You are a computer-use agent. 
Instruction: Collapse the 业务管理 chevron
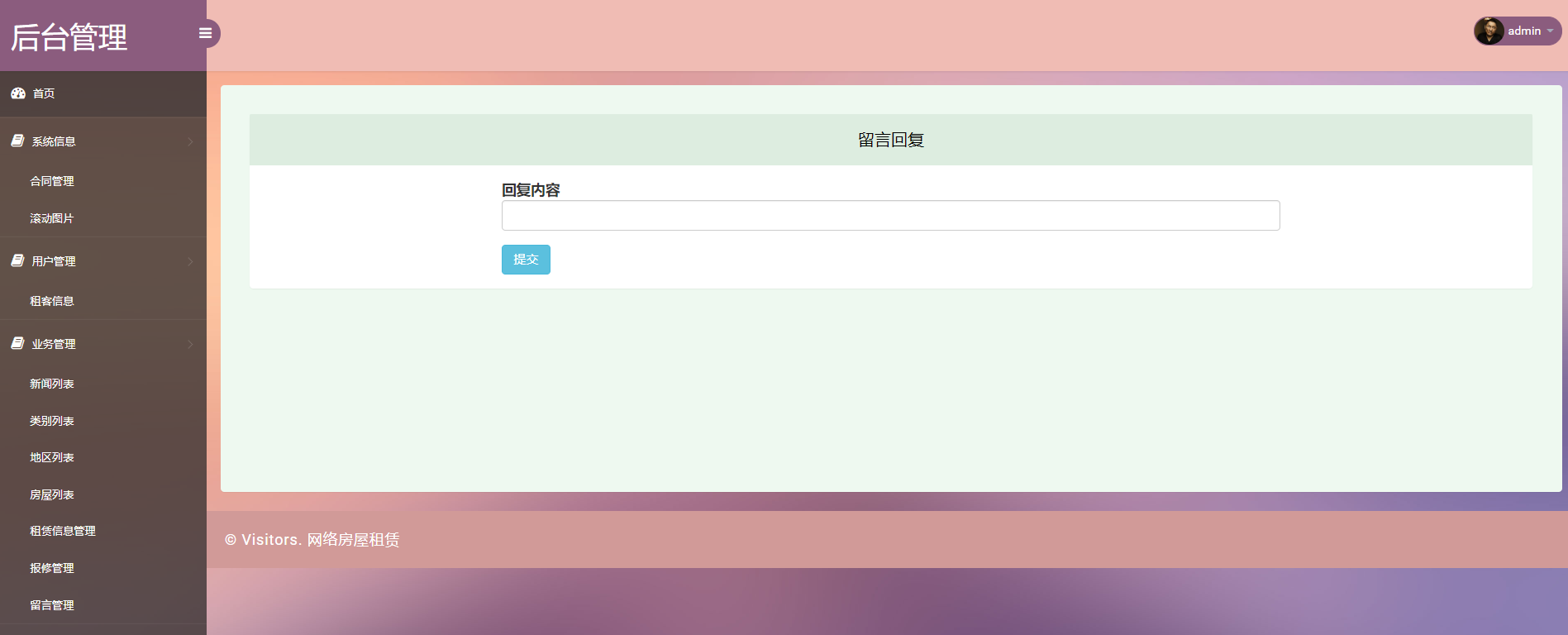point(190,344)
